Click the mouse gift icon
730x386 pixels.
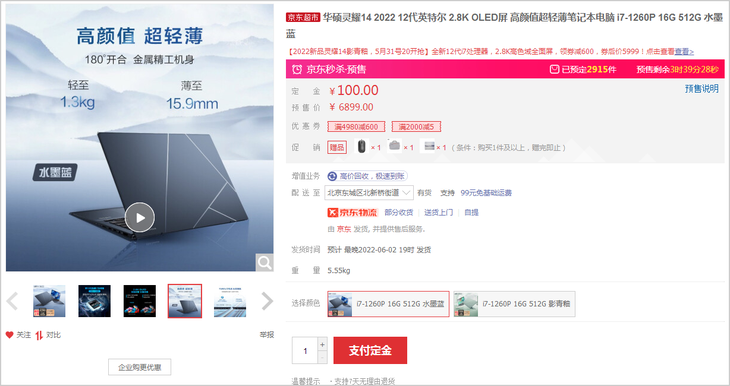pos(361,146)
